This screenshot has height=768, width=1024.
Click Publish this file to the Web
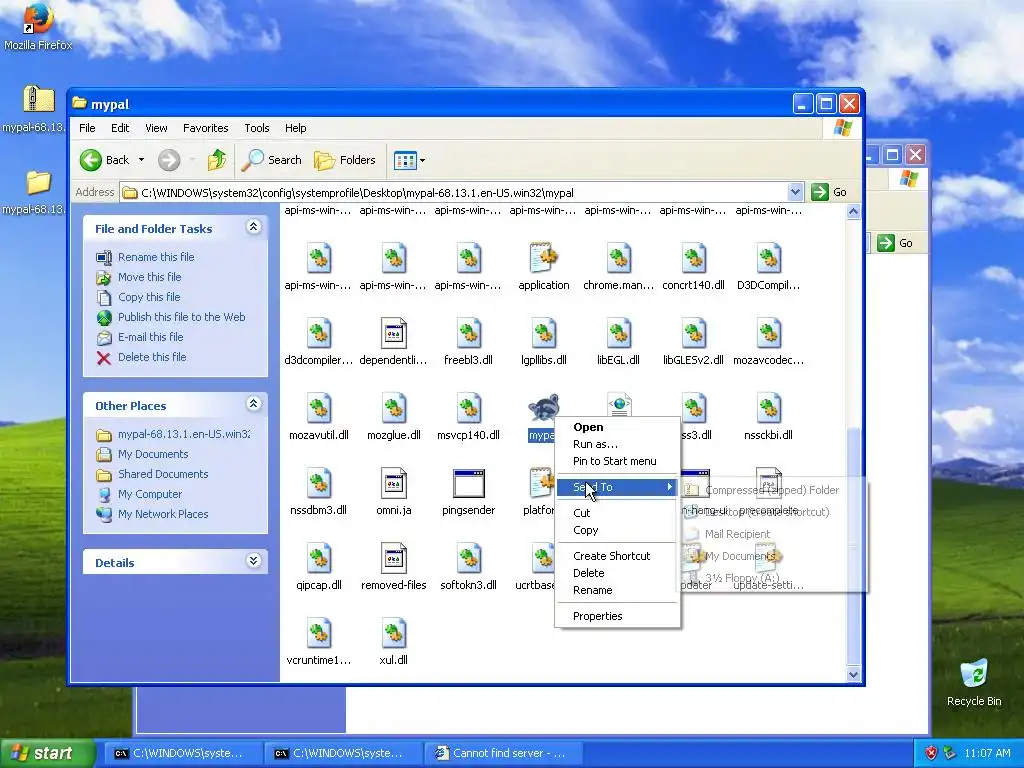click(182, 317)
